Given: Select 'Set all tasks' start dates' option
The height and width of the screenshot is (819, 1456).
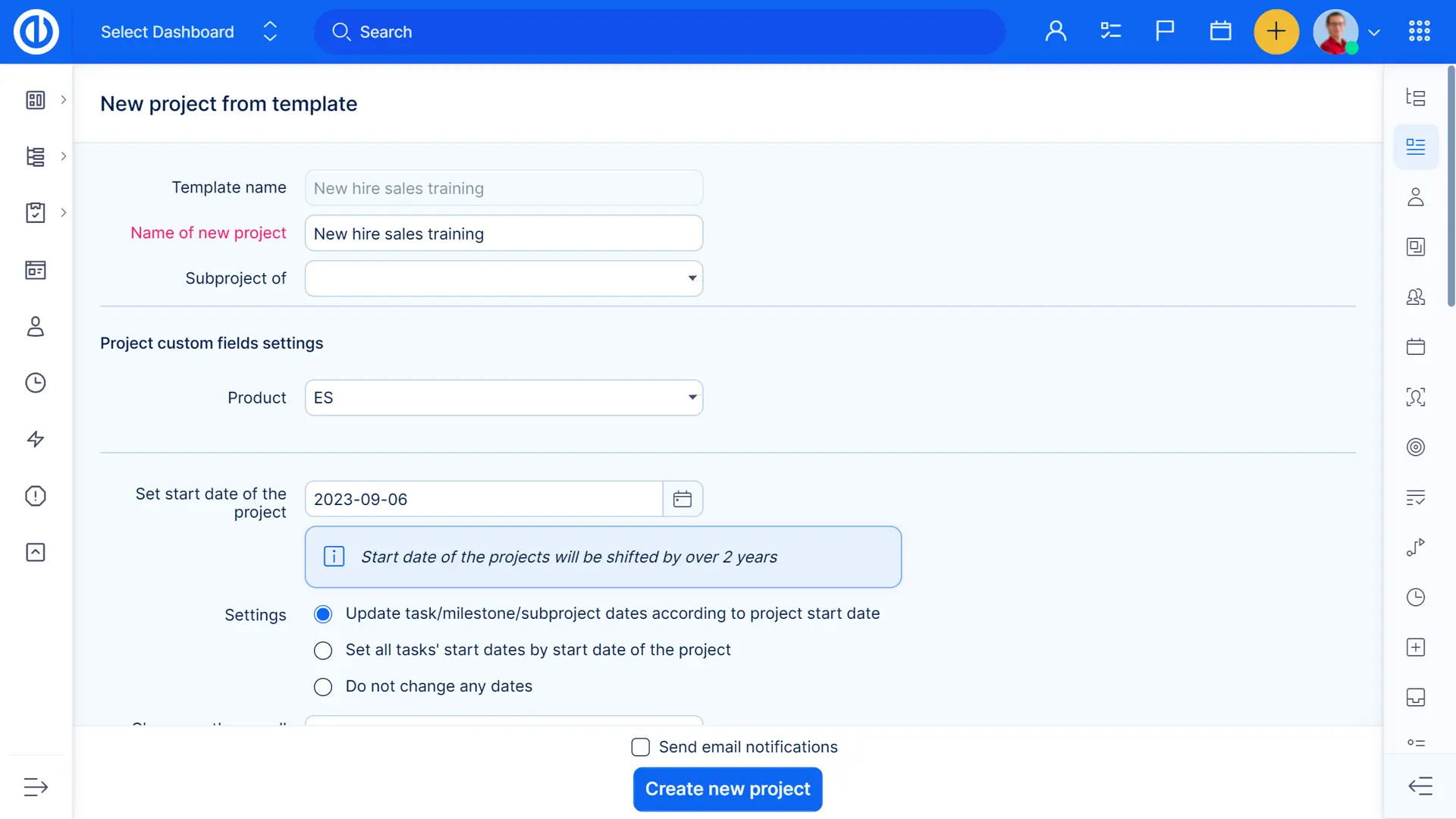Looking at the screenshot, I should click(323, 651).
